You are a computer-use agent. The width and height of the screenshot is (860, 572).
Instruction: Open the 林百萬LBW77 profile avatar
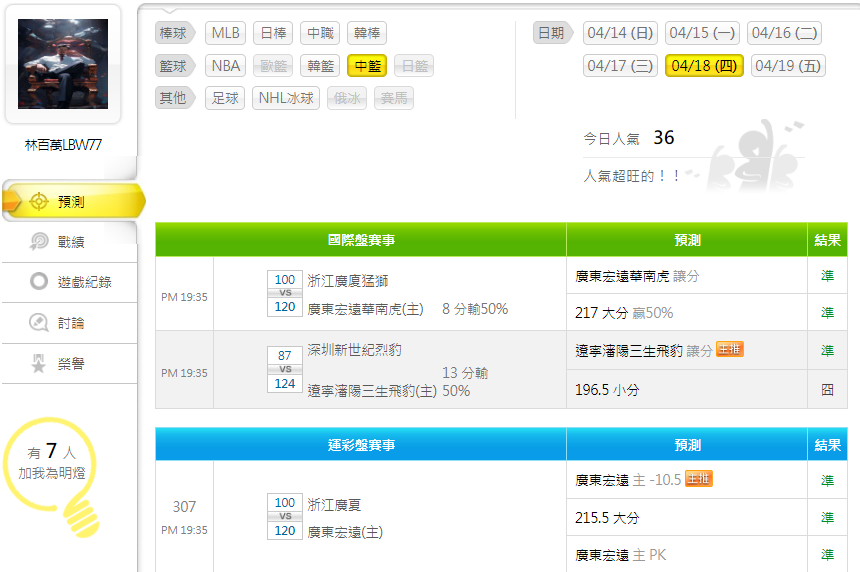click(x=63, y=64)
